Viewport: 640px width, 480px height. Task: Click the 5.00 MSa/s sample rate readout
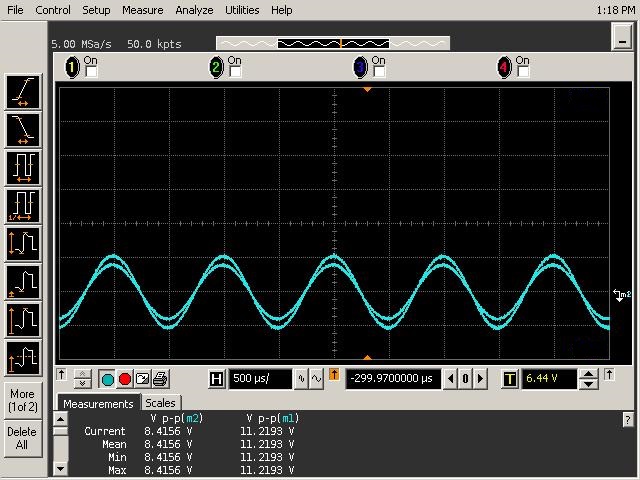pos(81,44)
